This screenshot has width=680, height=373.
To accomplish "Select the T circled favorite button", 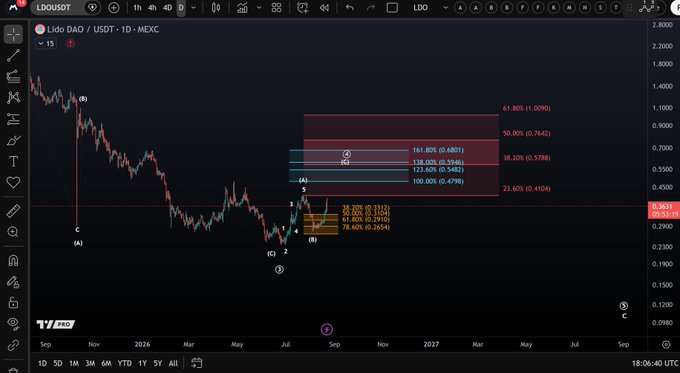I will click(616, 7).
